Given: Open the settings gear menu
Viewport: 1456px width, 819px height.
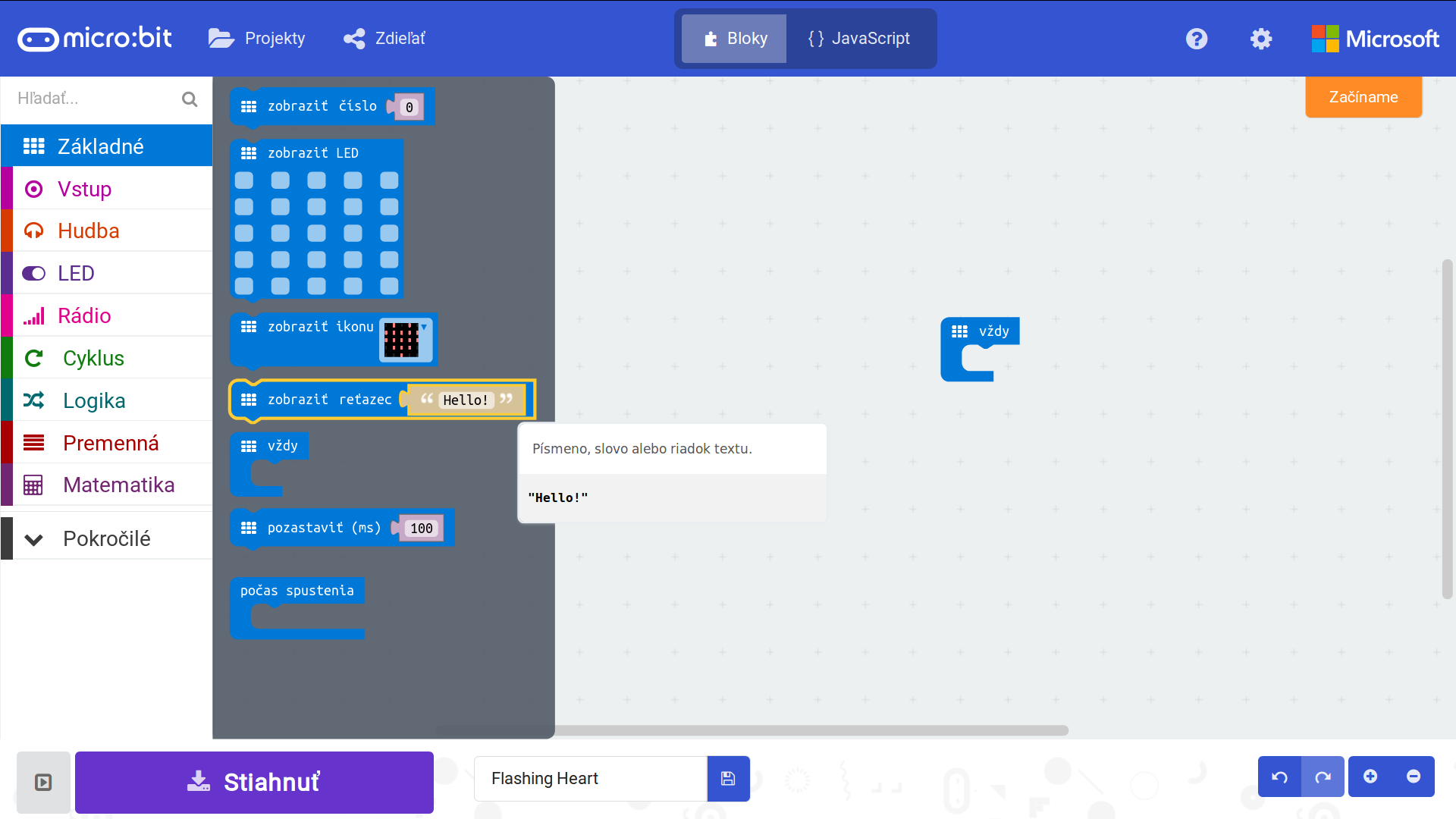Looking at the screenshot, I should tap(1260, 39).
